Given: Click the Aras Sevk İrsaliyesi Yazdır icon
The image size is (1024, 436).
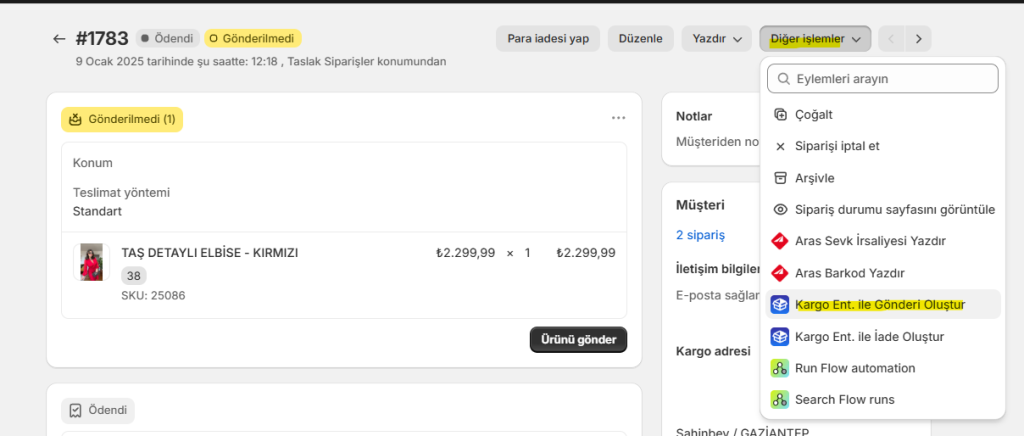Looking at the screenshot, I should 780,241.
